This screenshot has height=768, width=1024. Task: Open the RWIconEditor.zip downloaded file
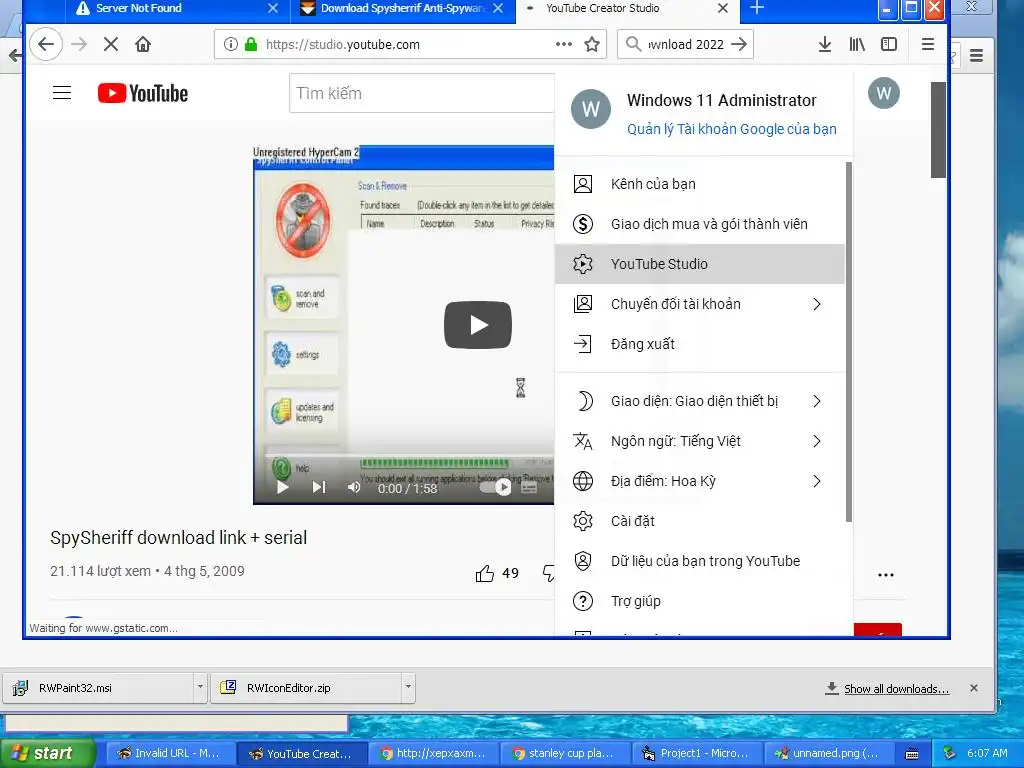click(306, 688)
